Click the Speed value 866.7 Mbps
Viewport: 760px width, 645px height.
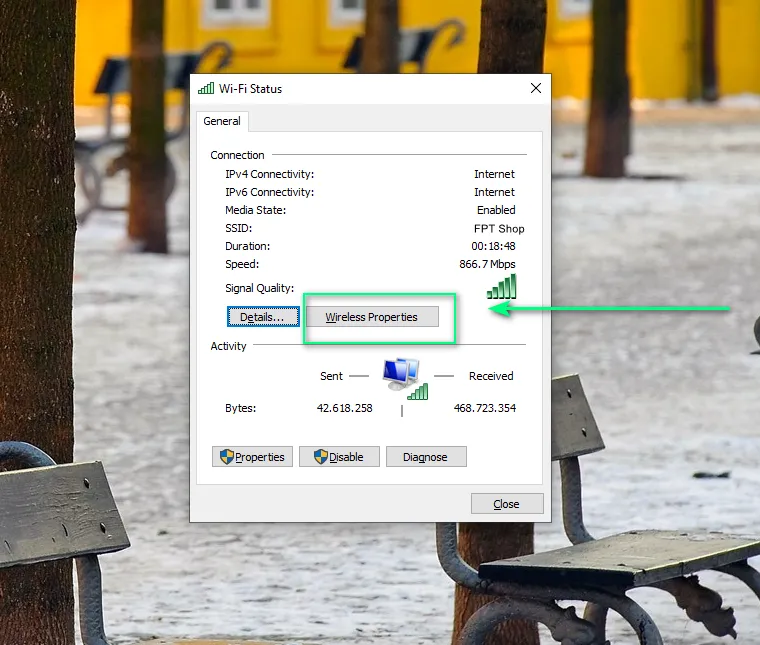pos(487,264)
